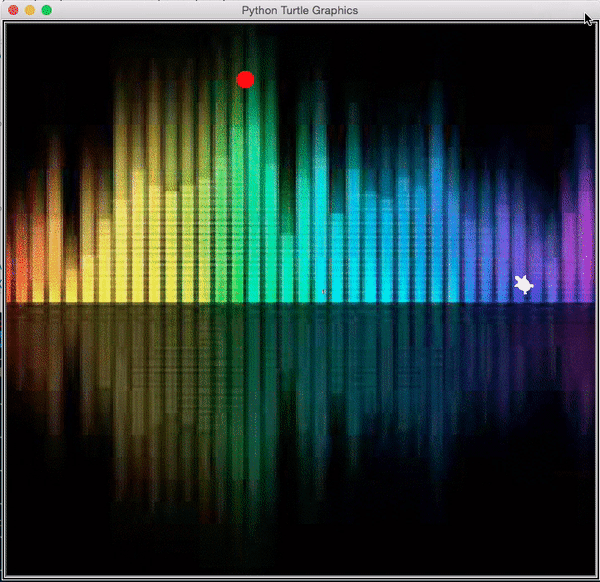The width and height of the screenshot is (600, 582).
Task: Click the red dot on the canvas
Action: tap(245, 79)
